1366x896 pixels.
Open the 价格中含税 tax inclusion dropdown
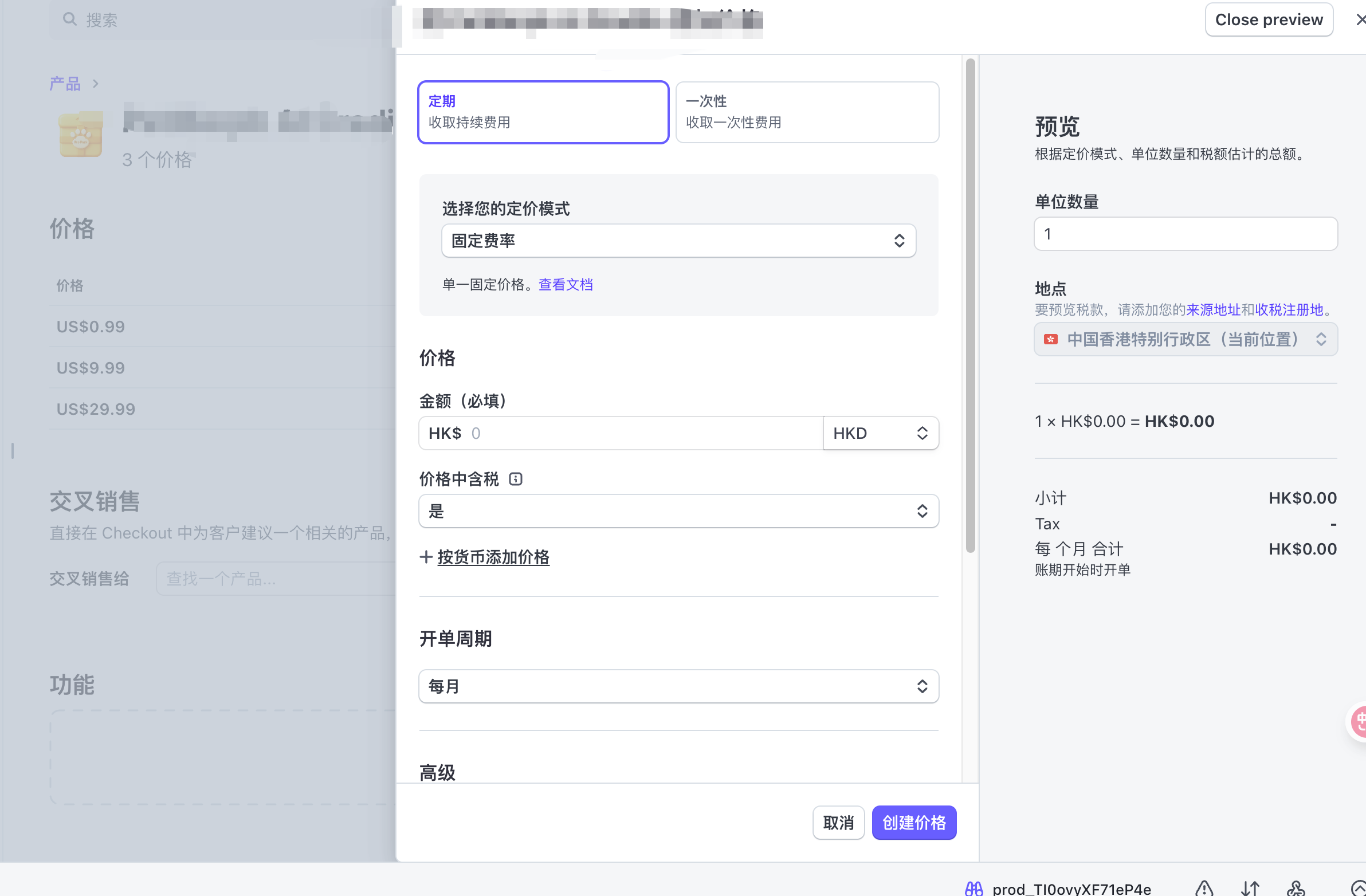678,511
